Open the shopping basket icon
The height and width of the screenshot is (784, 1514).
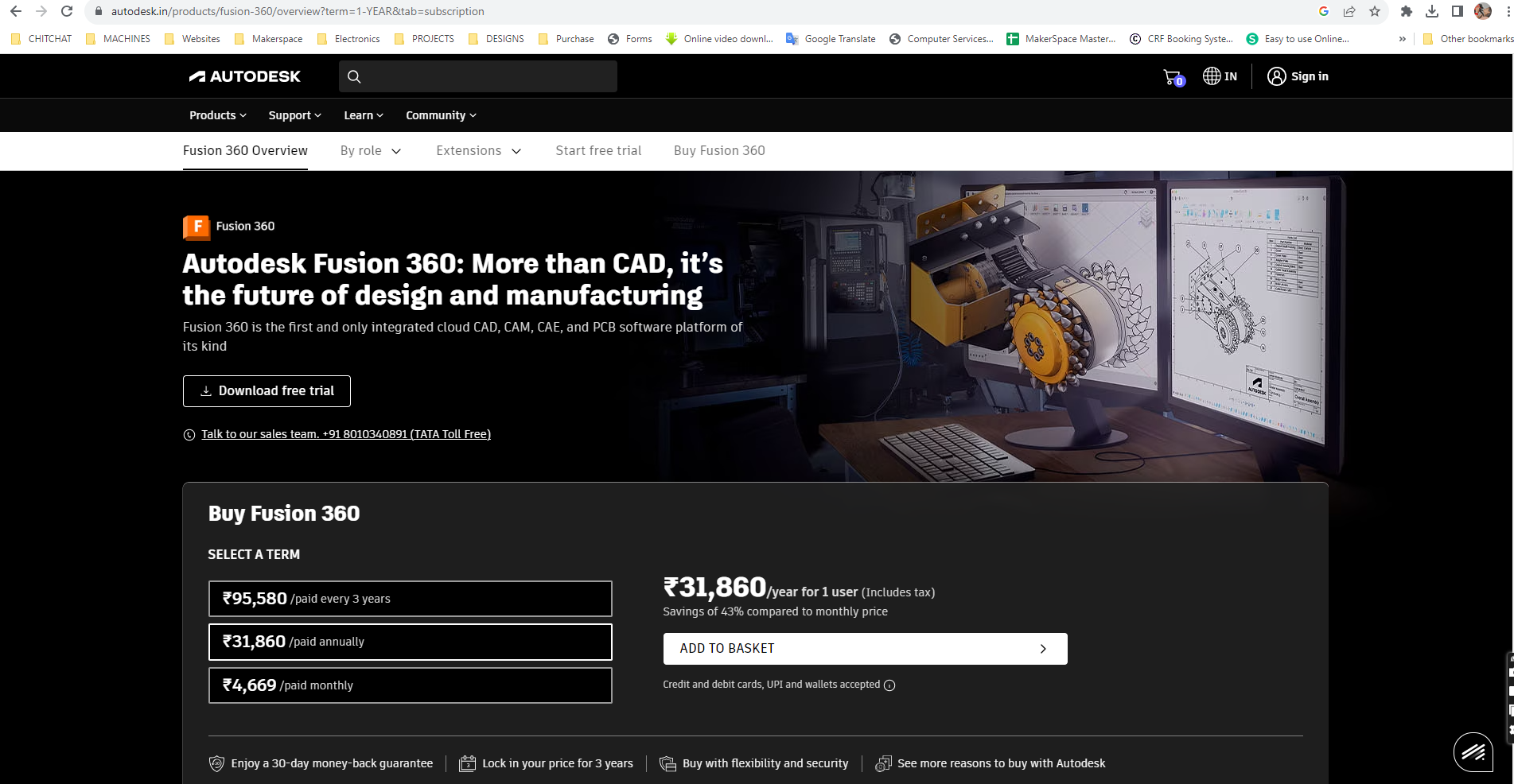point(1173,77)
